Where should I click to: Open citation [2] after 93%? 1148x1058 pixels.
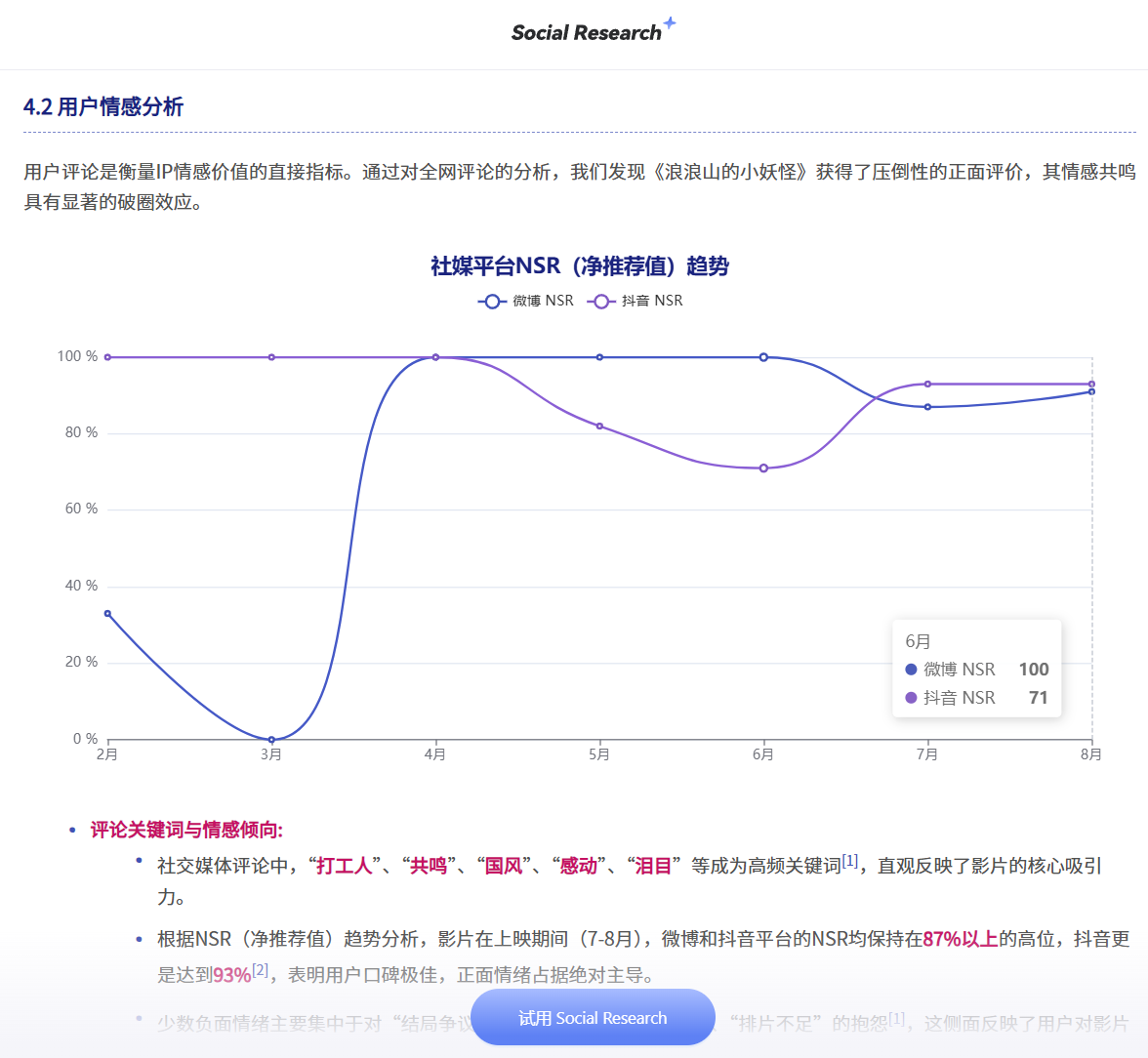coord(260,970)
